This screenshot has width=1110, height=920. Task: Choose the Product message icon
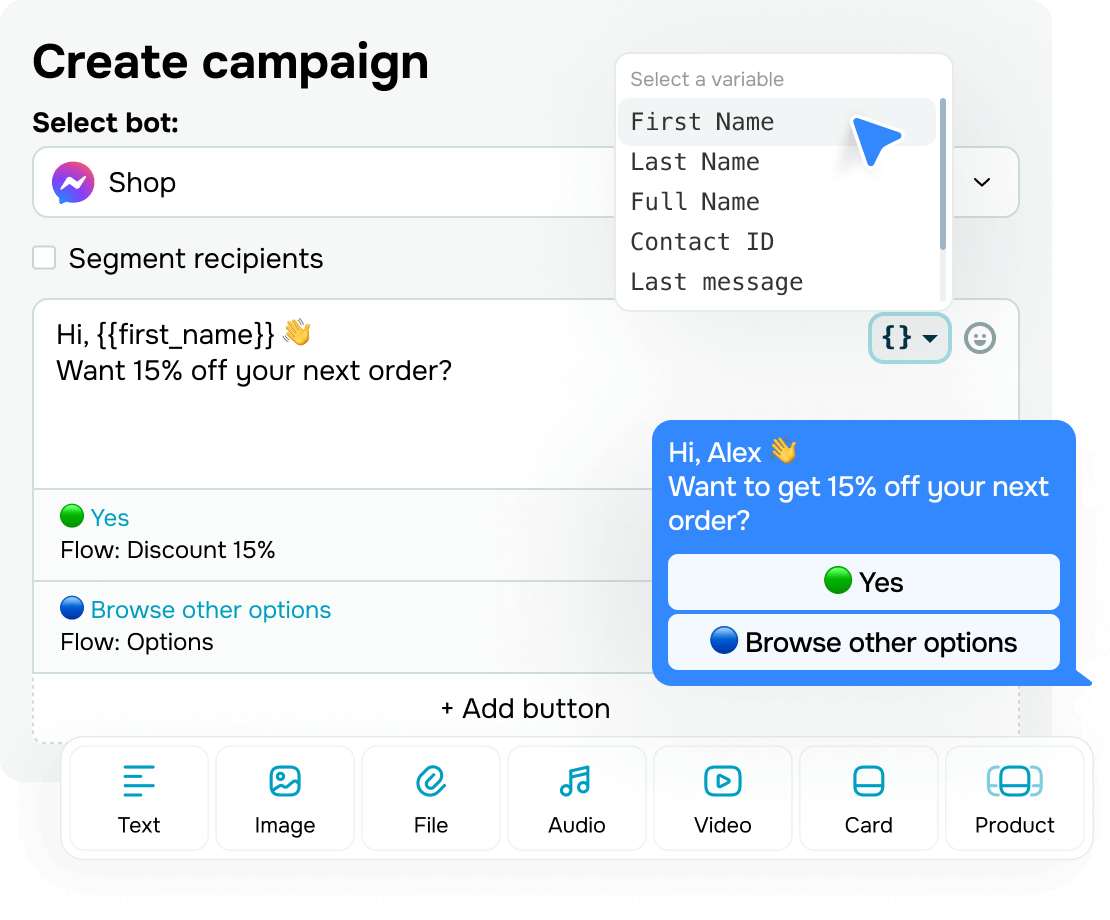[1014, 797]
